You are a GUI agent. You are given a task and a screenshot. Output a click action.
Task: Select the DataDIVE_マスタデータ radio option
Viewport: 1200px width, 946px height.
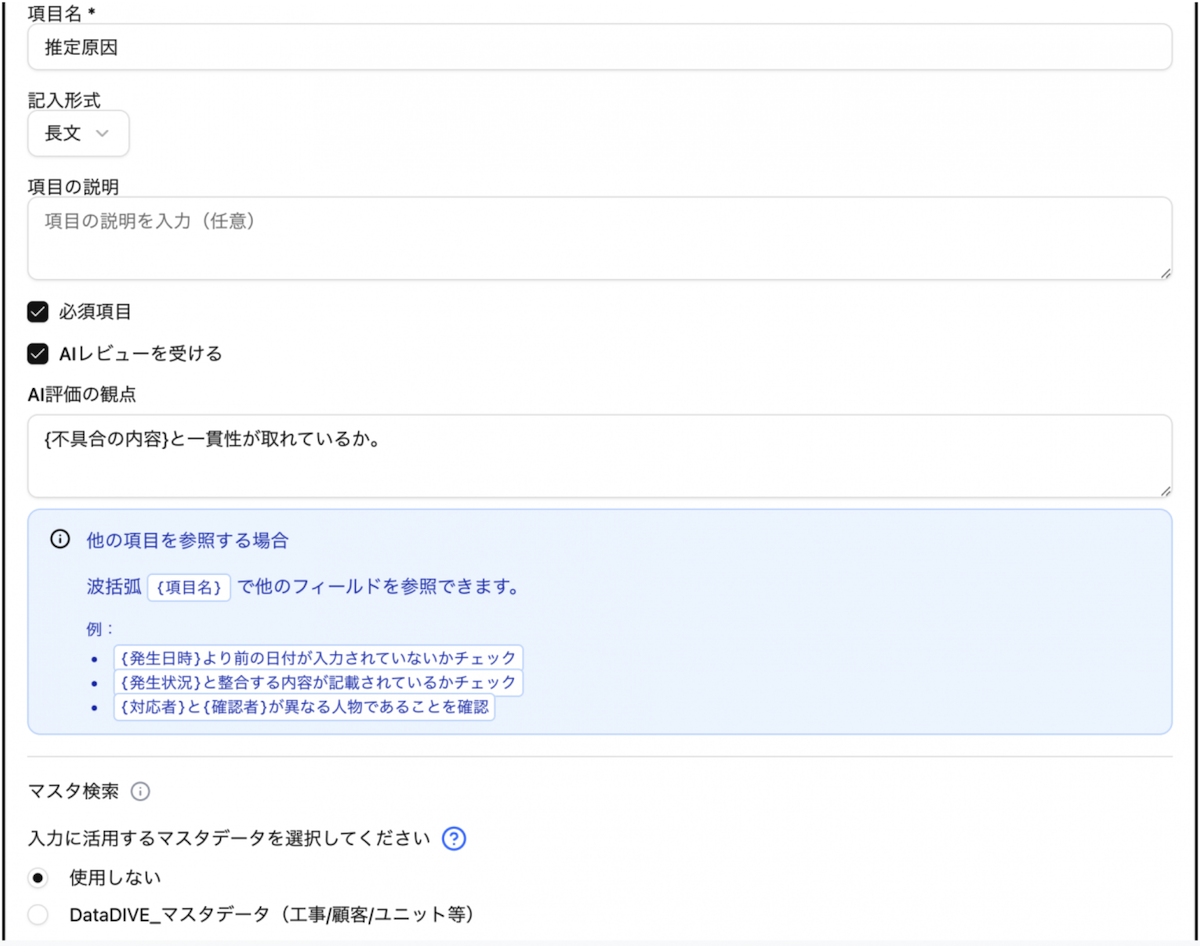37,914
